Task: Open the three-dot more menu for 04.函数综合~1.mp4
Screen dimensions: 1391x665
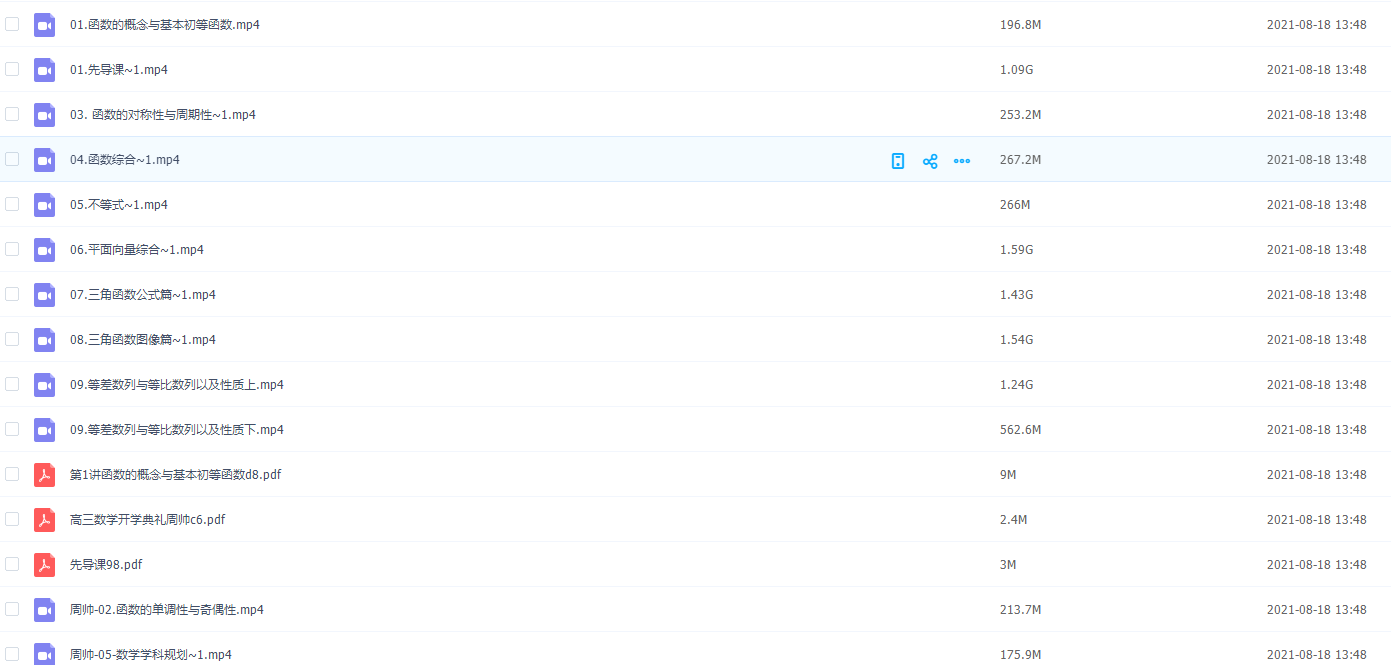Action: [x=962, y=160]
